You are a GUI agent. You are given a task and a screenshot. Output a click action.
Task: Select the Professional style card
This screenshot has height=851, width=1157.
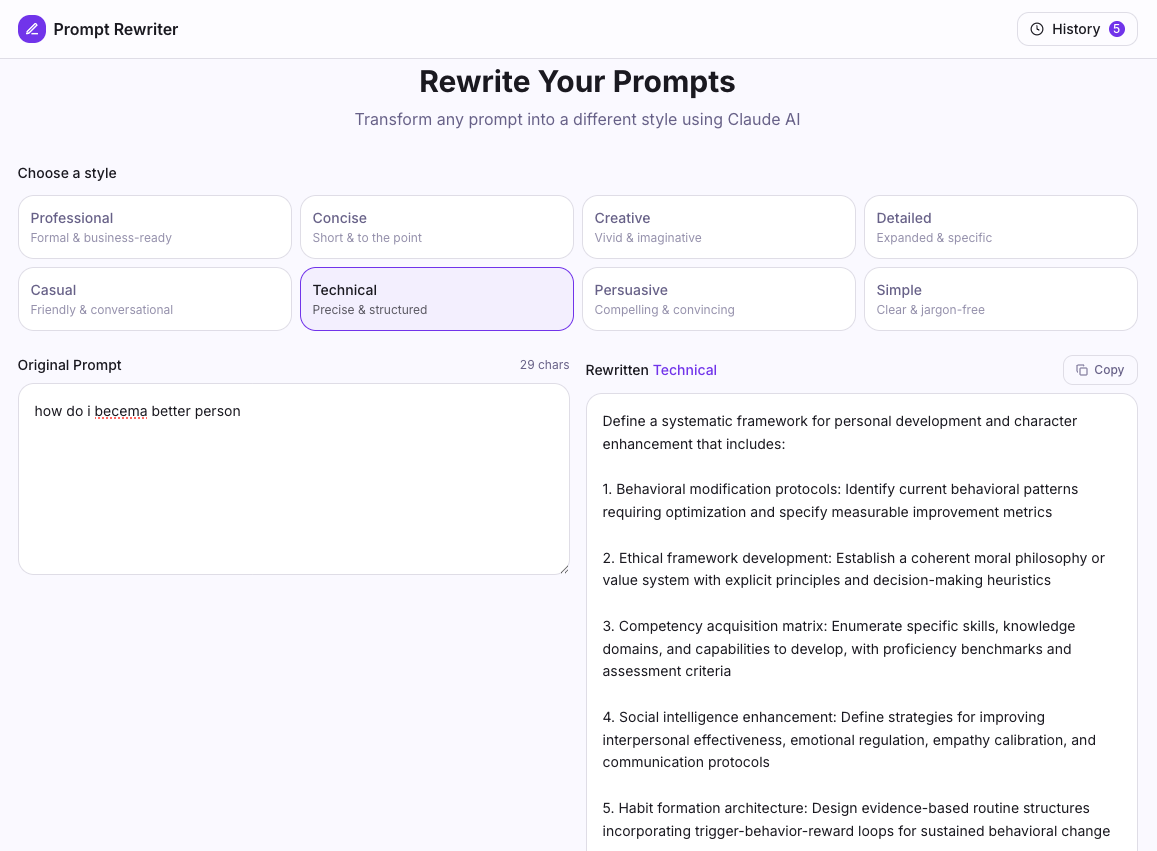(x=154, y=227)
